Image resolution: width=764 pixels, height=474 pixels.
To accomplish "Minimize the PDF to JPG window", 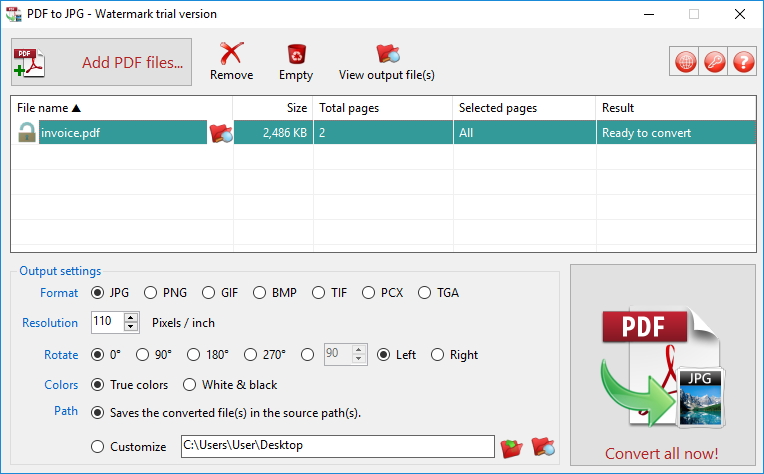I will click(x=649, y=14).
